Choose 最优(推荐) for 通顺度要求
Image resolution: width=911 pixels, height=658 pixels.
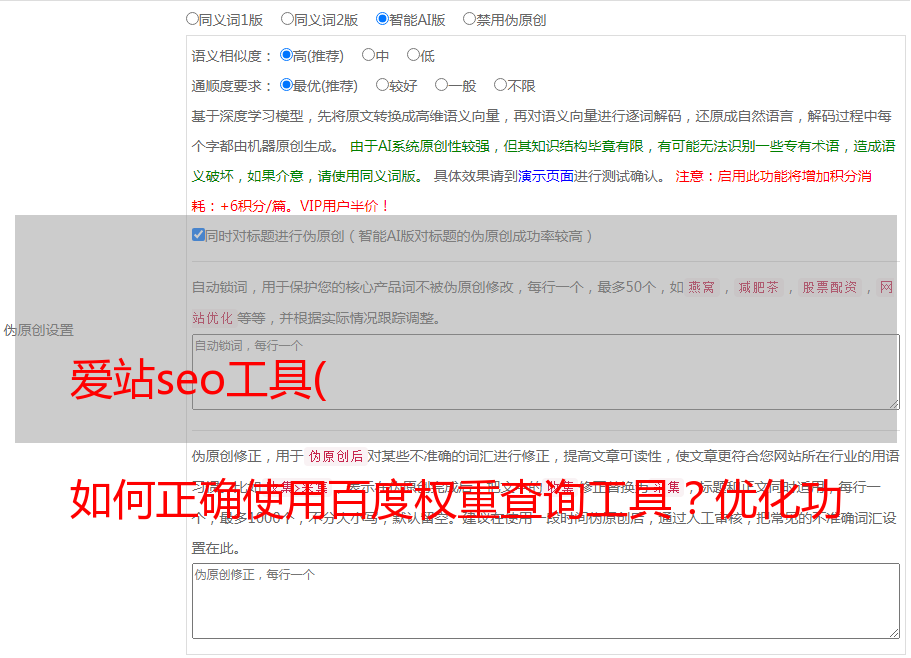coord(286,85)
